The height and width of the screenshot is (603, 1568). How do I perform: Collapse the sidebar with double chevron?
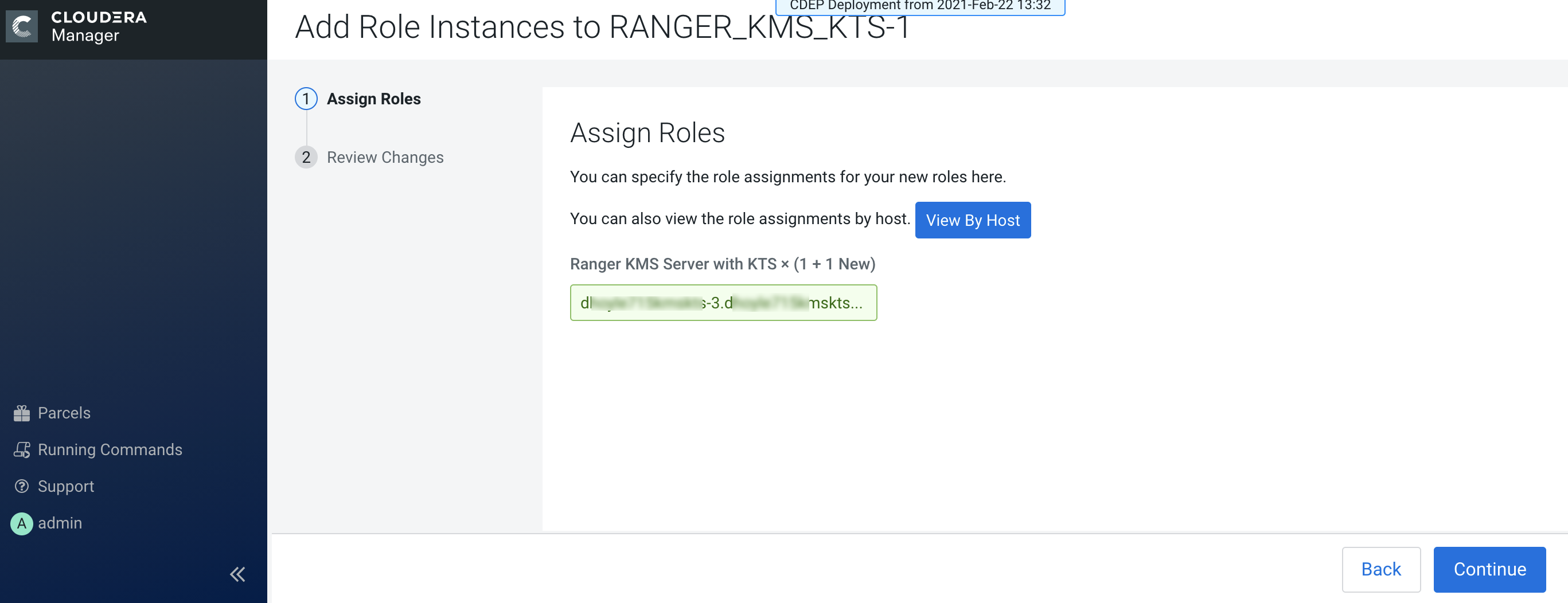click(237, 574)
